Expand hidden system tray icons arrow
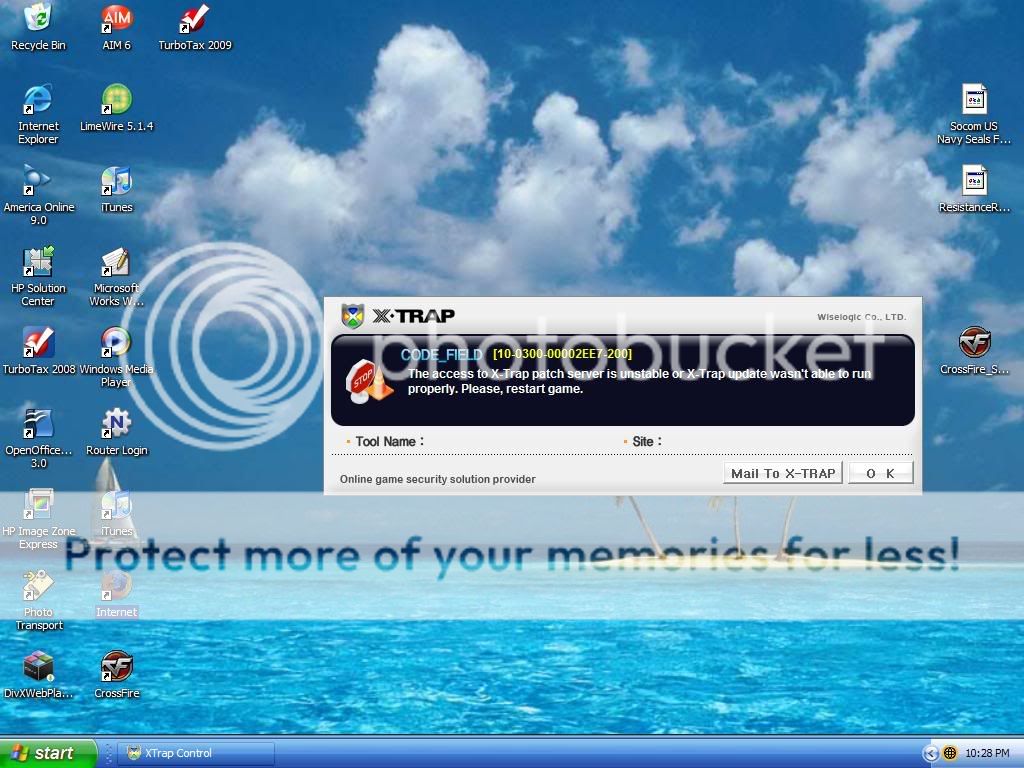 (x=930, y=753)
